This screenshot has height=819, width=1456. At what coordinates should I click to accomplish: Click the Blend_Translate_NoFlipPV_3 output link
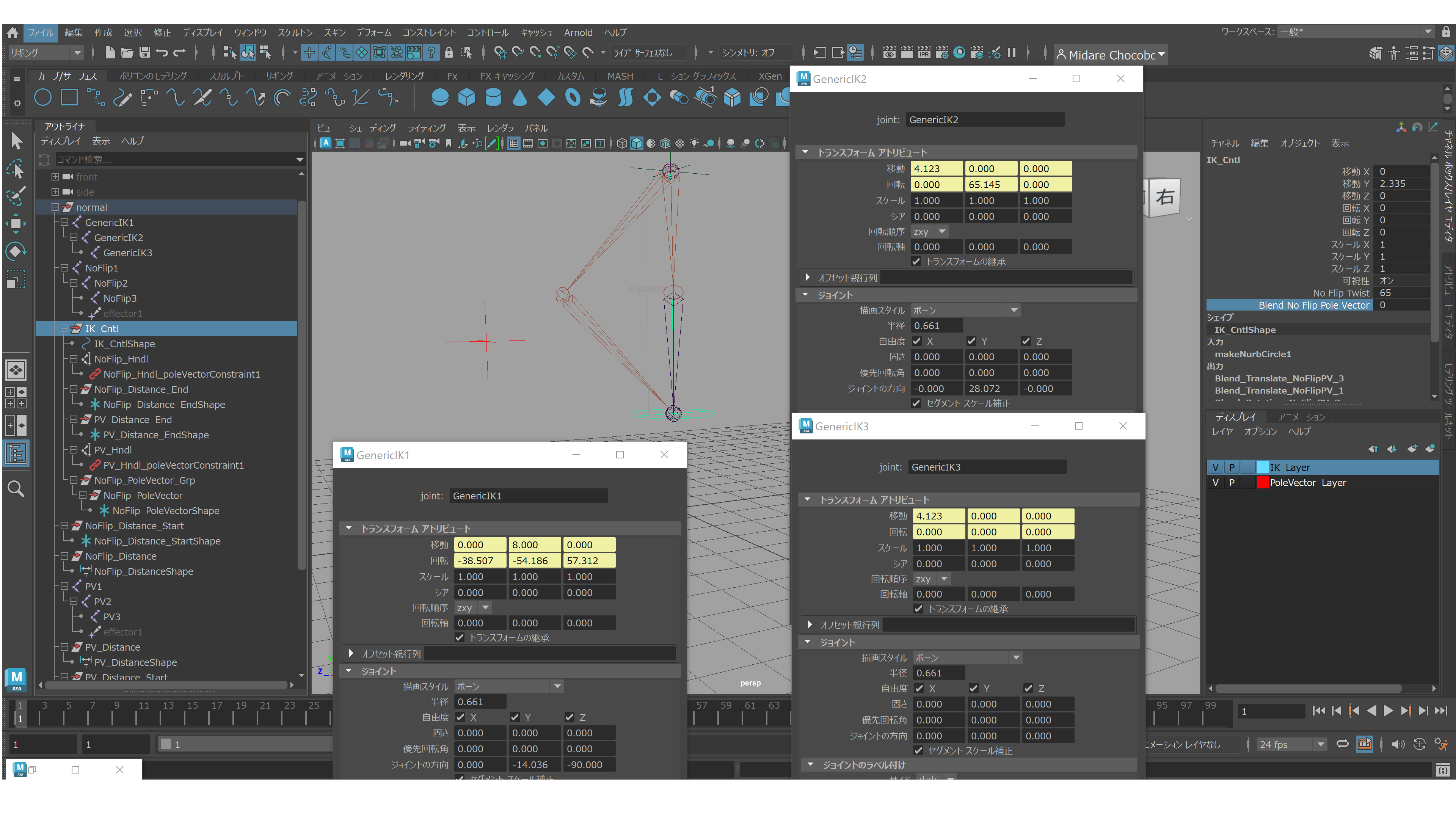pyautogui.click(x=1280, y=378)
